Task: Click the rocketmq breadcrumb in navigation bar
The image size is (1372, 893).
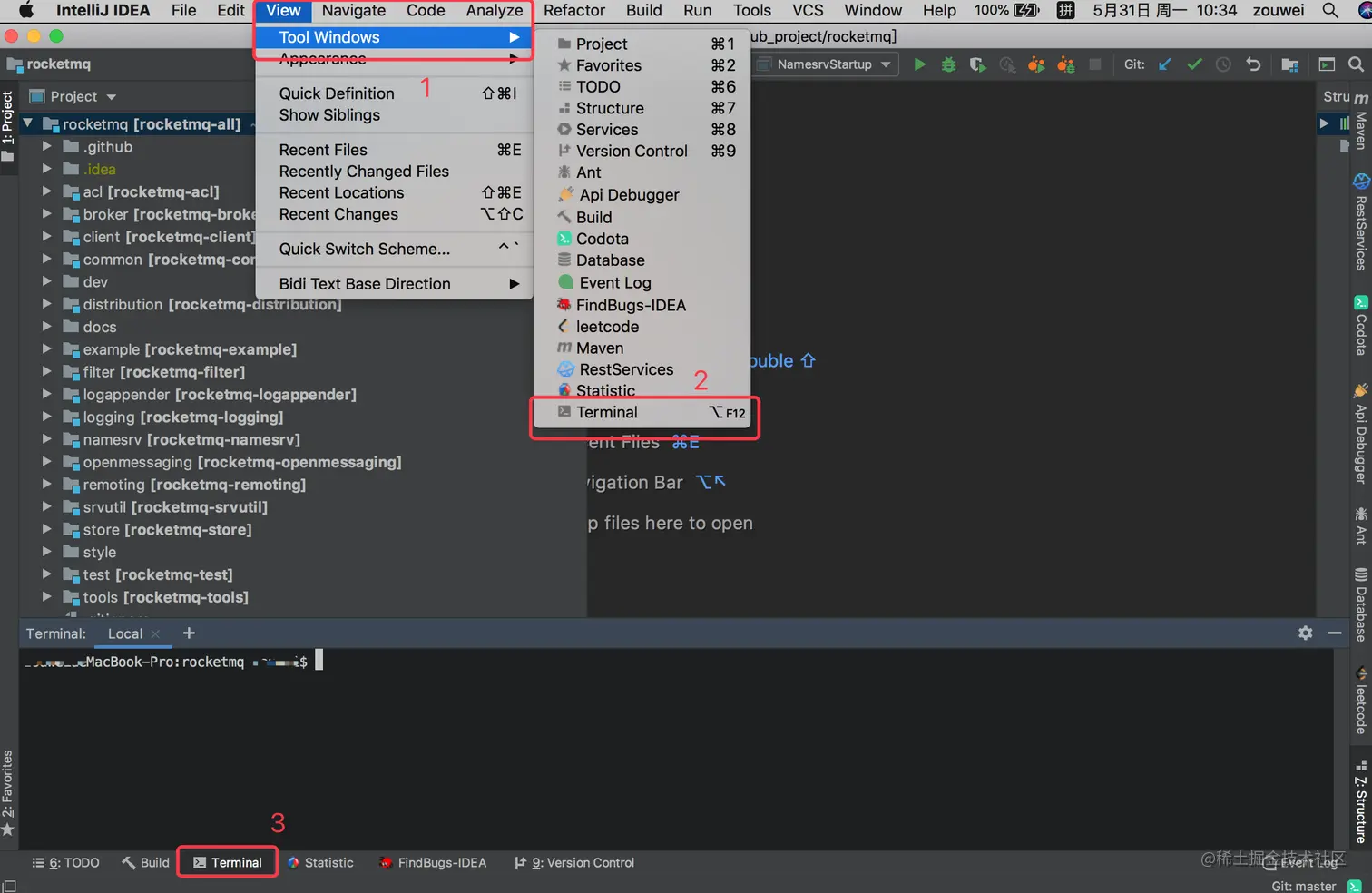Action: coord(49,64)
